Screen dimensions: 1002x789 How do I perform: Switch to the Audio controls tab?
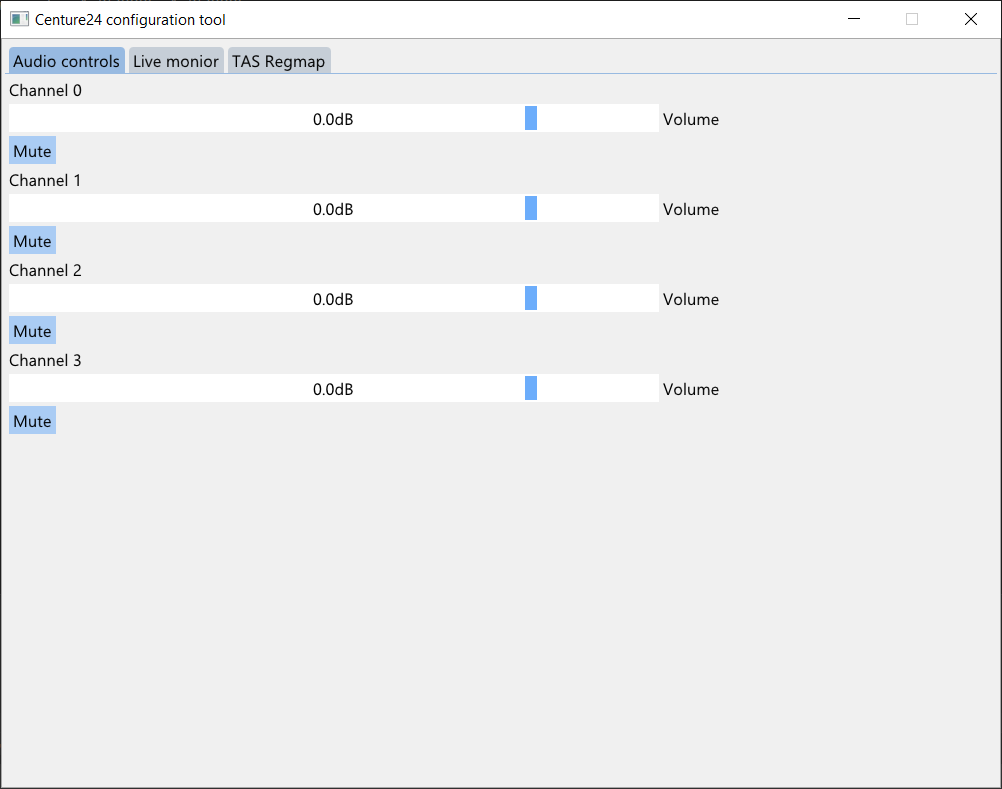click(66, 61)
